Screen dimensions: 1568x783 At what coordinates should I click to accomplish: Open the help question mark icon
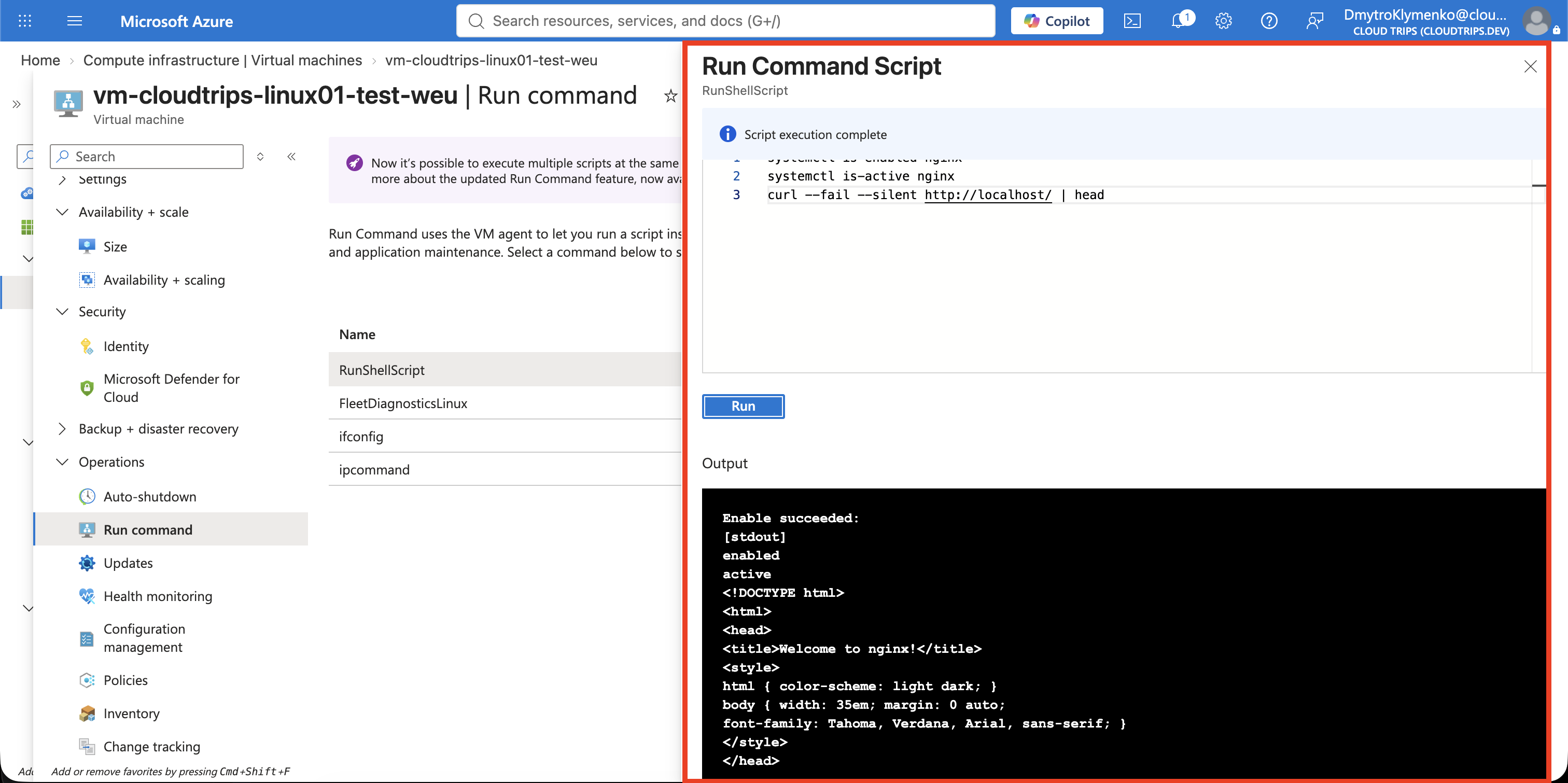(1269, 21)
